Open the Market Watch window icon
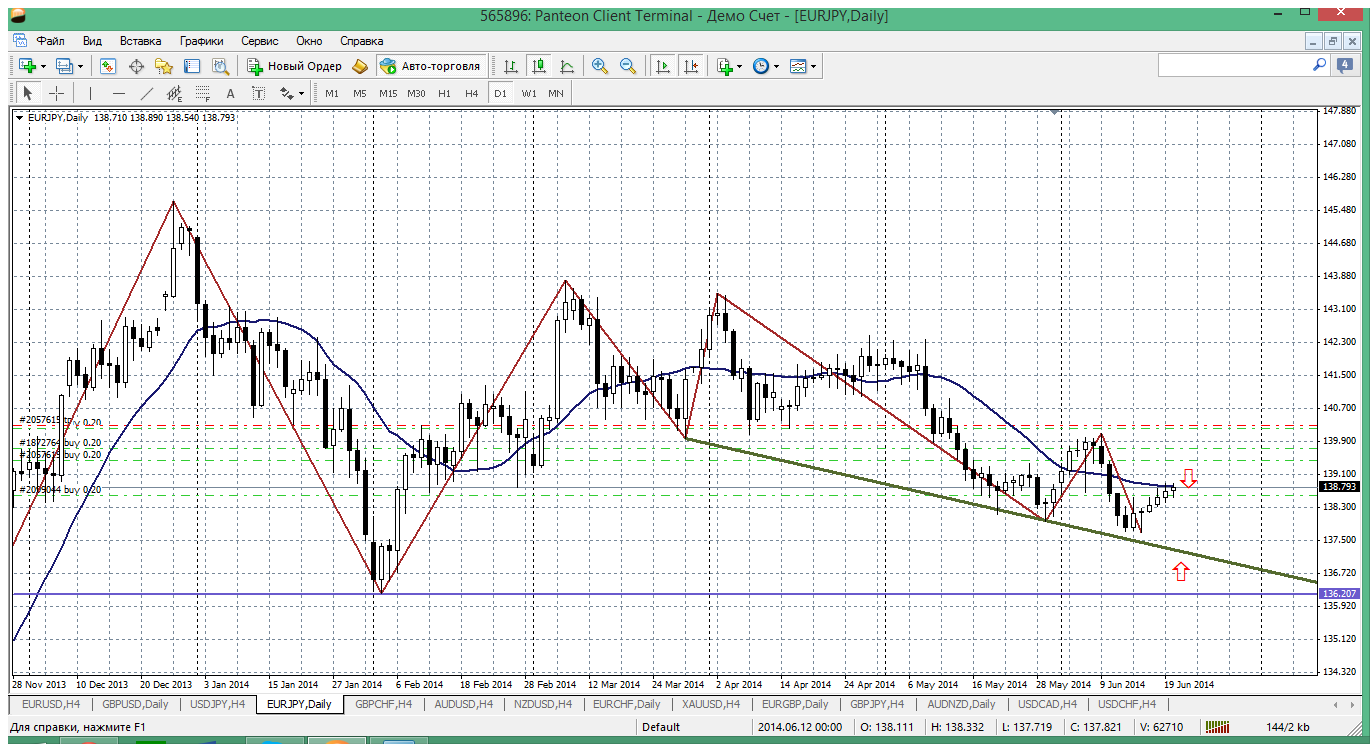The image size is (1370, 744). coord(108,66)
